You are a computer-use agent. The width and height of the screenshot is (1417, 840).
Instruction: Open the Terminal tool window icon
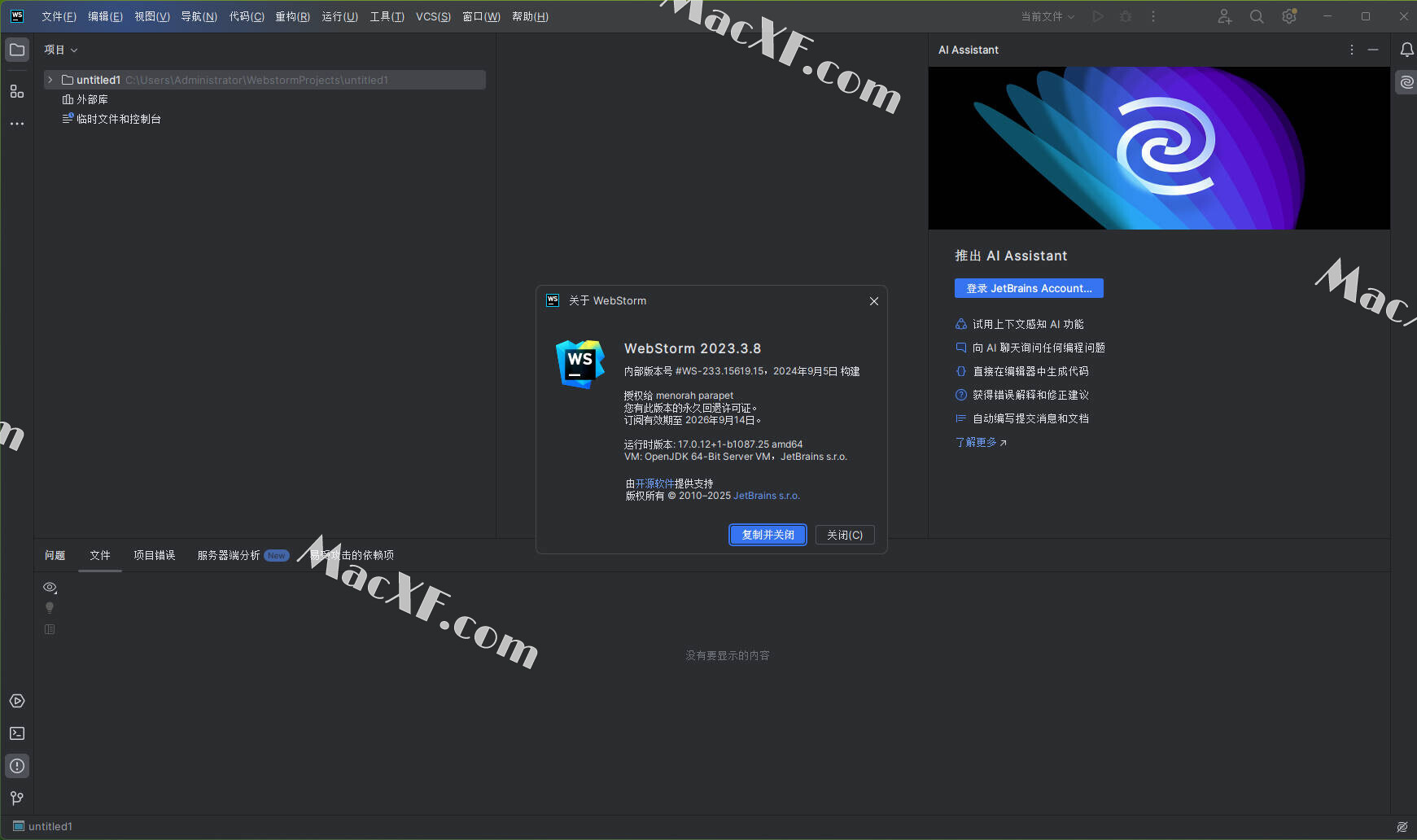17,733
